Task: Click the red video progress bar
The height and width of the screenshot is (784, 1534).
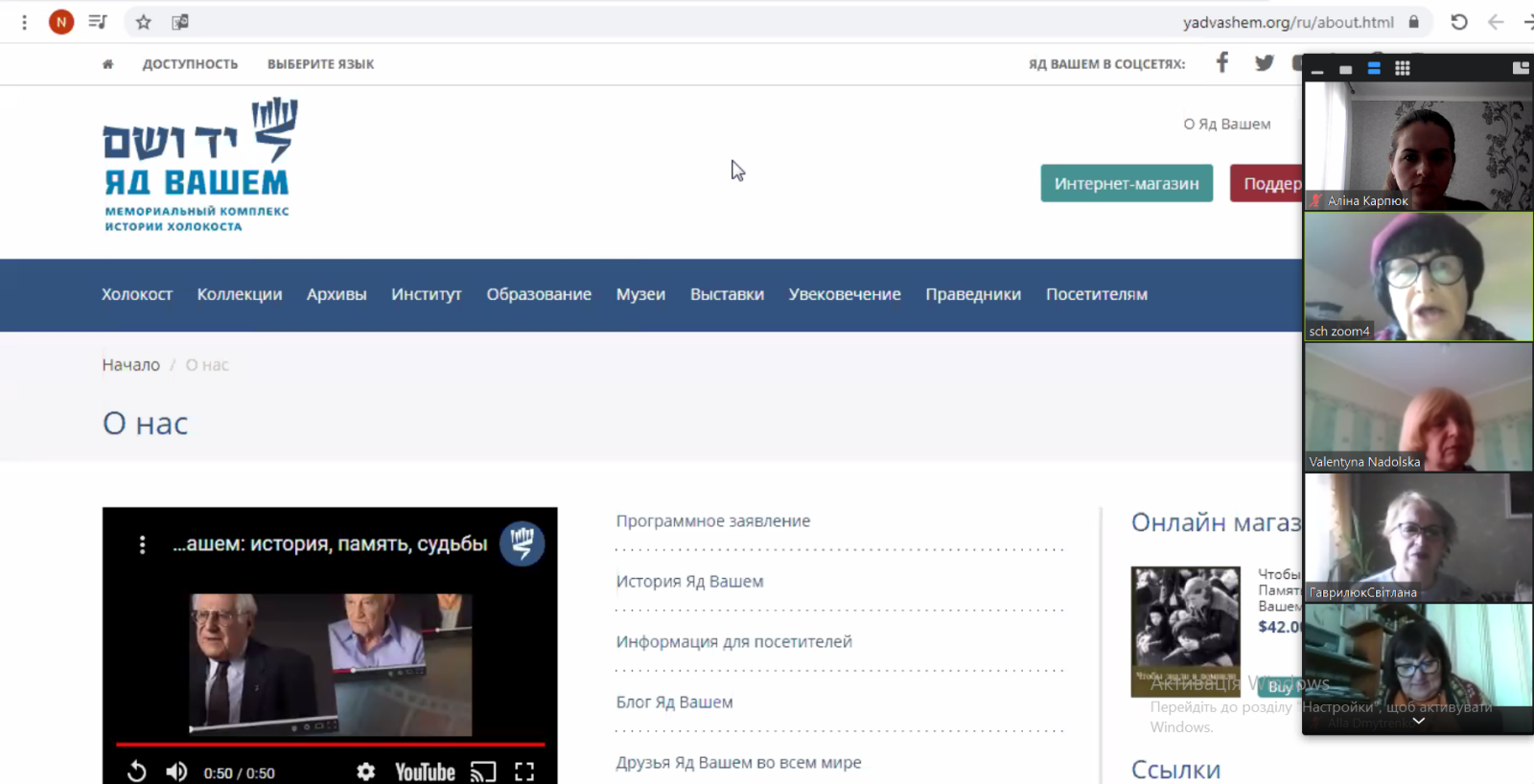Action: 330,744
